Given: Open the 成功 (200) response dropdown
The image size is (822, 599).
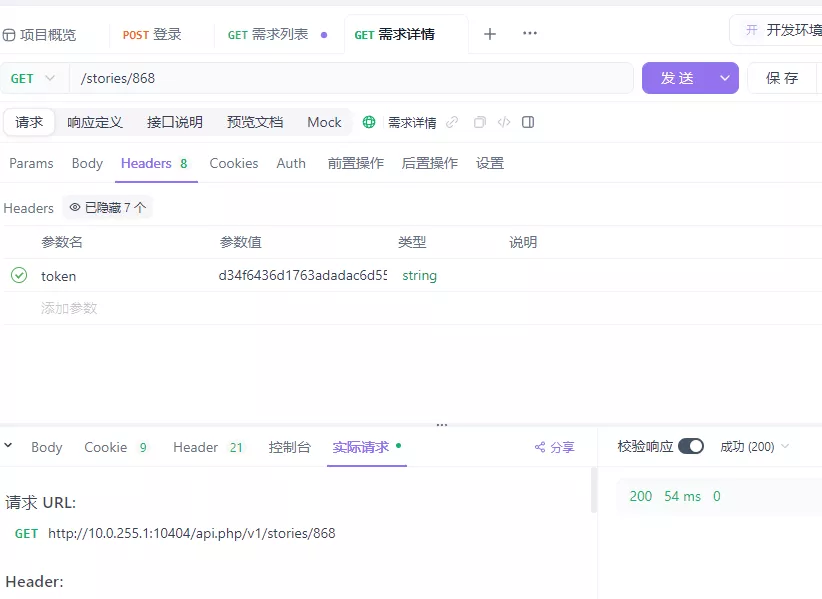Looking at the screenshot, I should click(754, 446).
